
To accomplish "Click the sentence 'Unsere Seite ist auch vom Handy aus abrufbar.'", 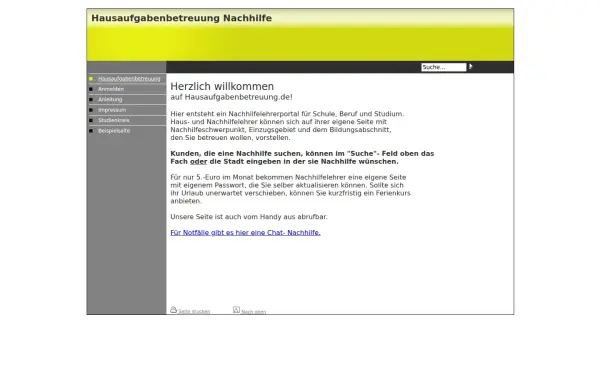I will point(249,217).
